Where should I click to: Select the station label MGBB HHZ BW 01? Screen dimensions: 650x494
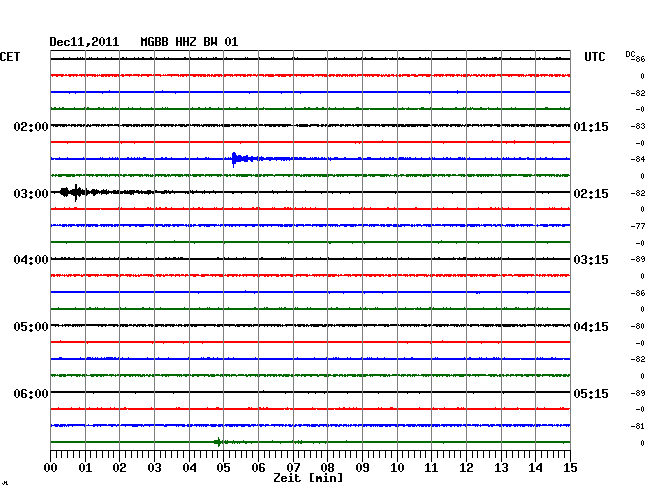[x=189, y=42]
